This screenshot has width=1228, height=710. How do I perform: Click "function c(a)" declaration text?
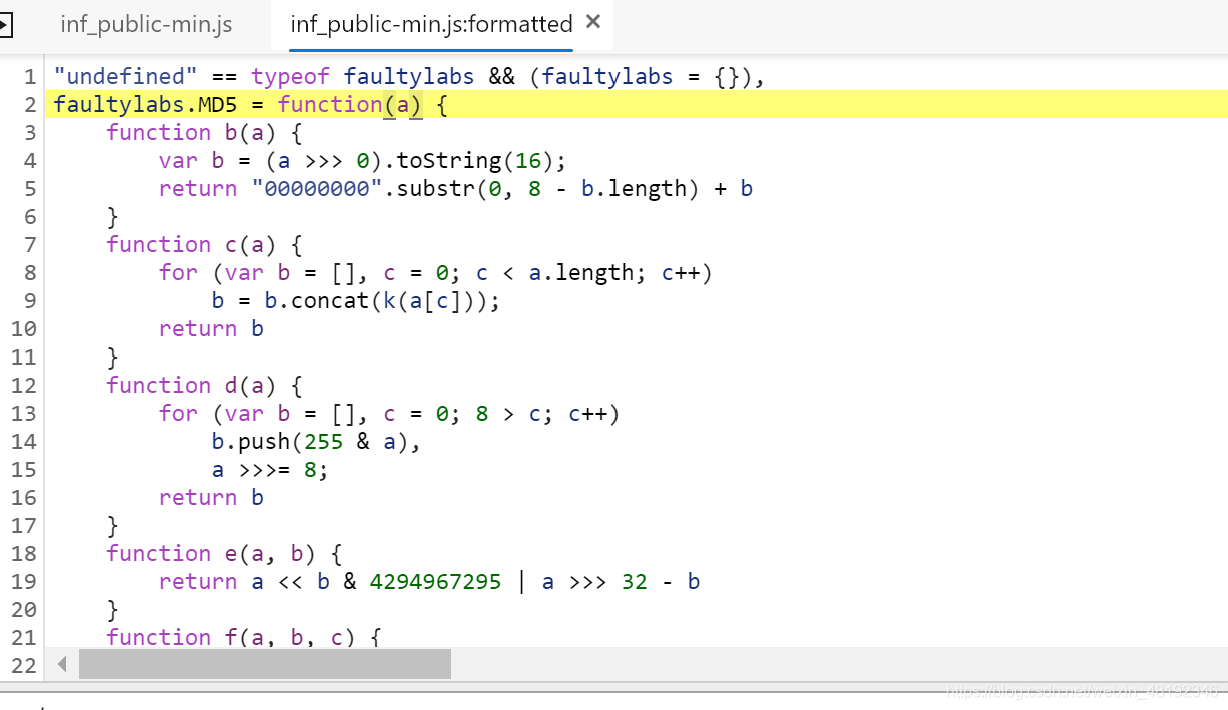[191, 244]
